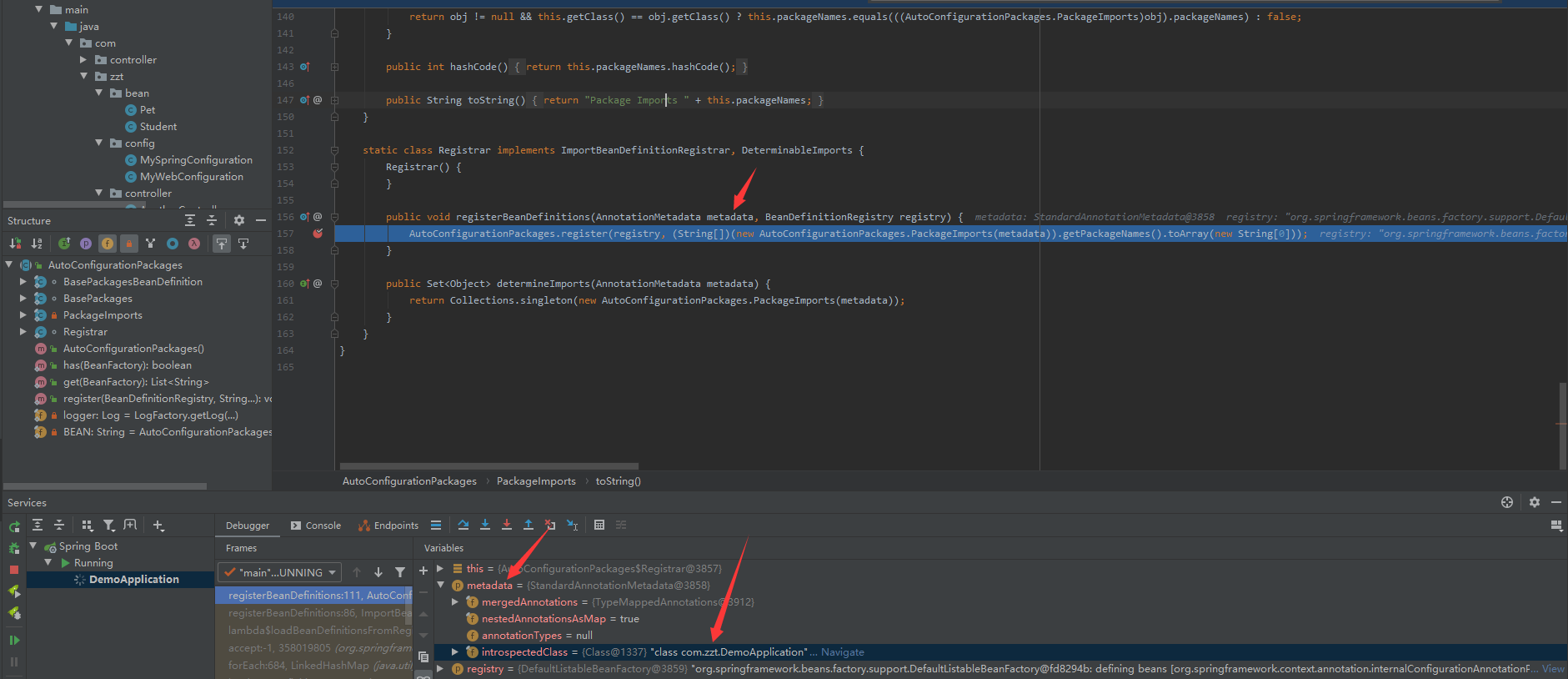
Task: Toggle Show Inherited in Structure toolbar
Action: coord(64,244)
